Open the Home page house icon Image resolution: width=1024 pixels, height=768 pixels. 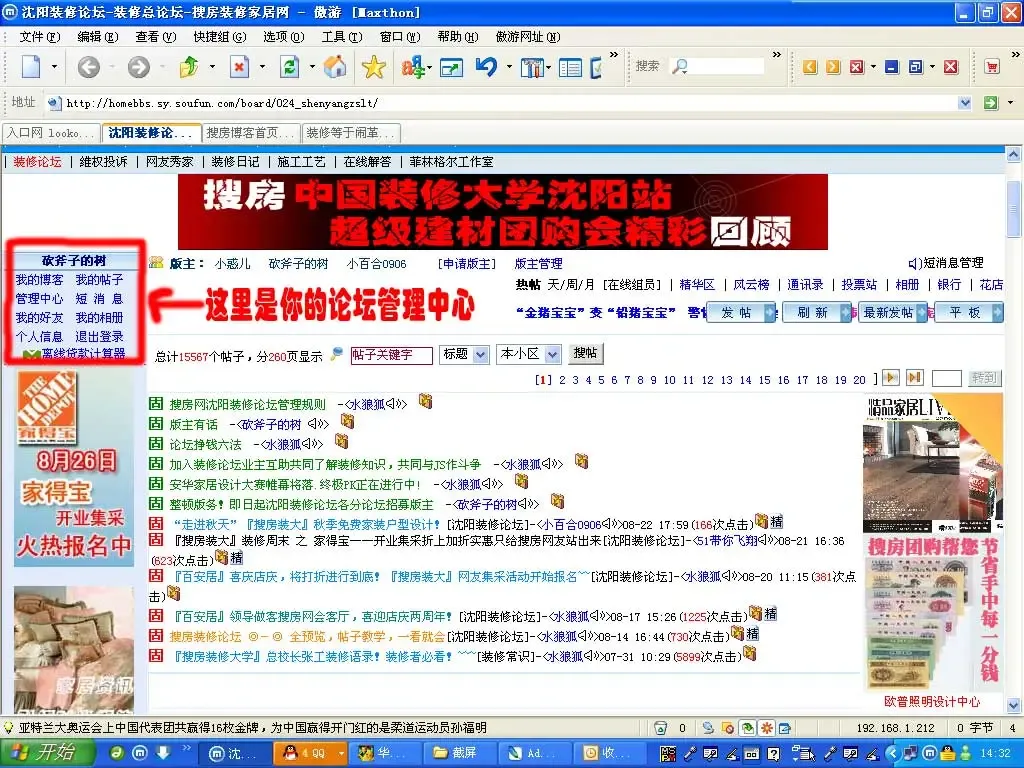pos(335,67)
